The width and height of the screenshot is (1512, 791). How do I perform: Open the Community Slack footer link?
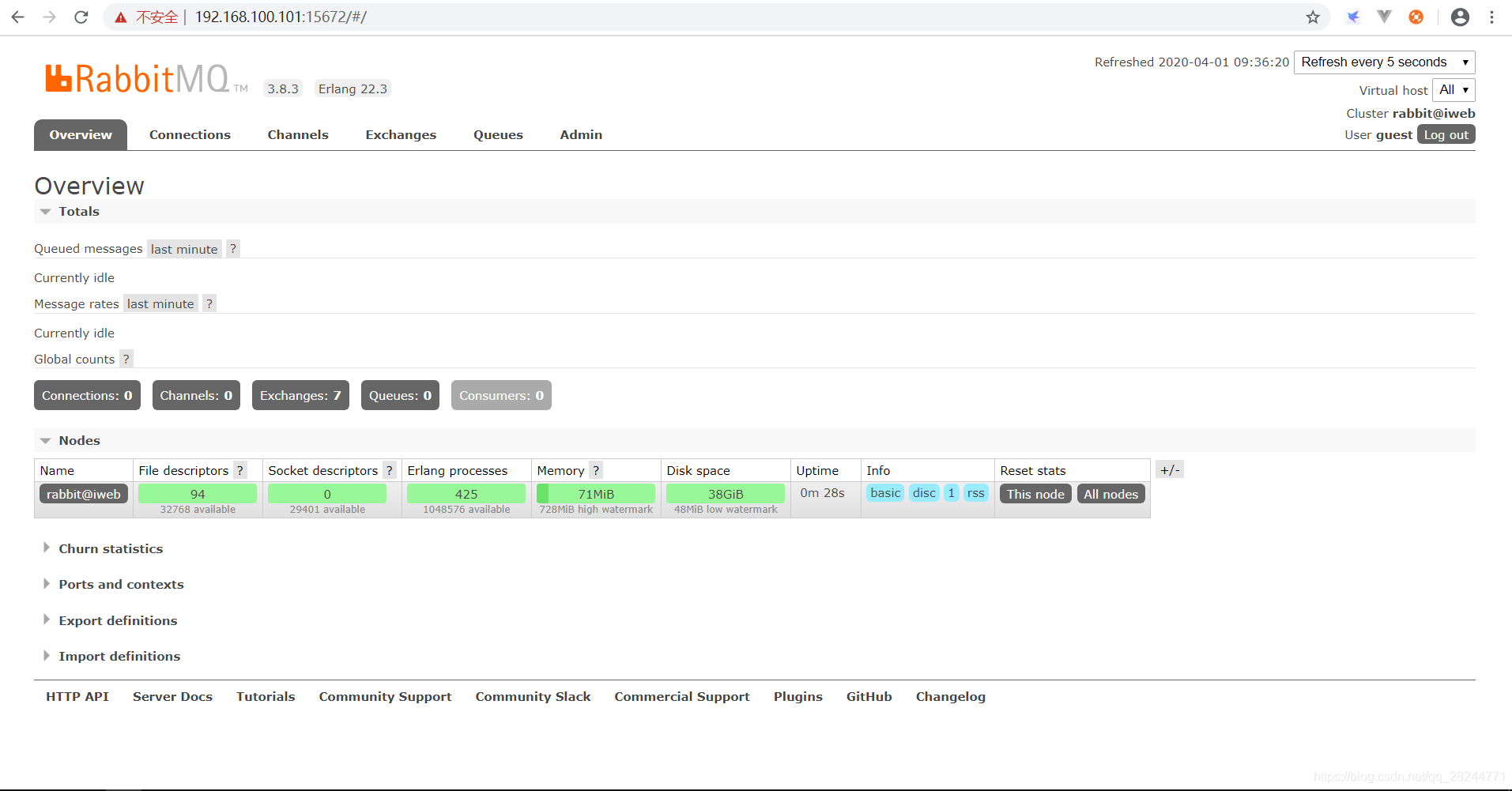533,696
